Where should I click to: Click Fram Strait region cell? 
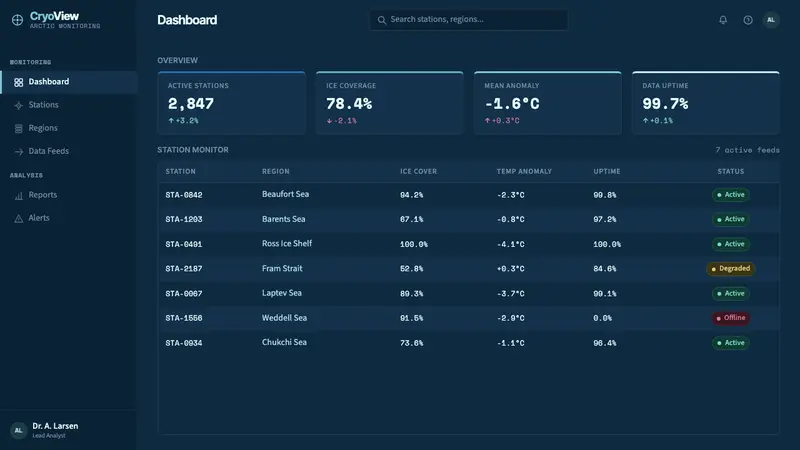(x=282, y=268)
